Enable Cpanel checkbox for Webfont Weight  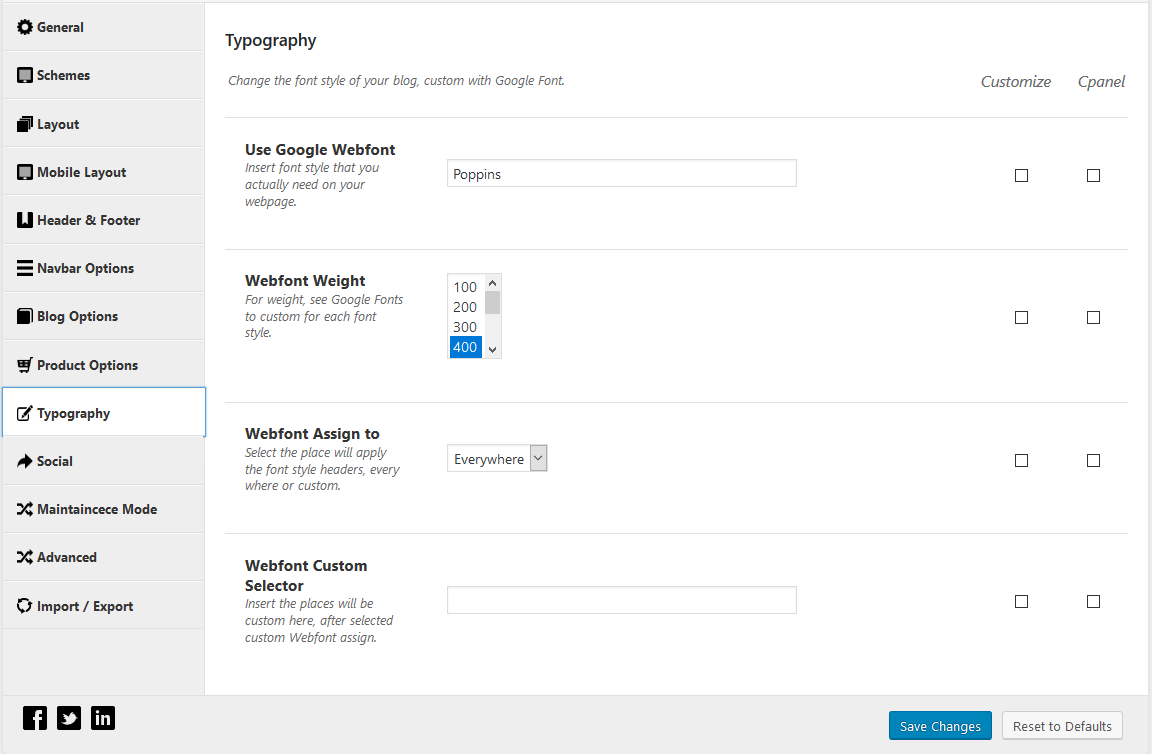tap(1093, 317)
